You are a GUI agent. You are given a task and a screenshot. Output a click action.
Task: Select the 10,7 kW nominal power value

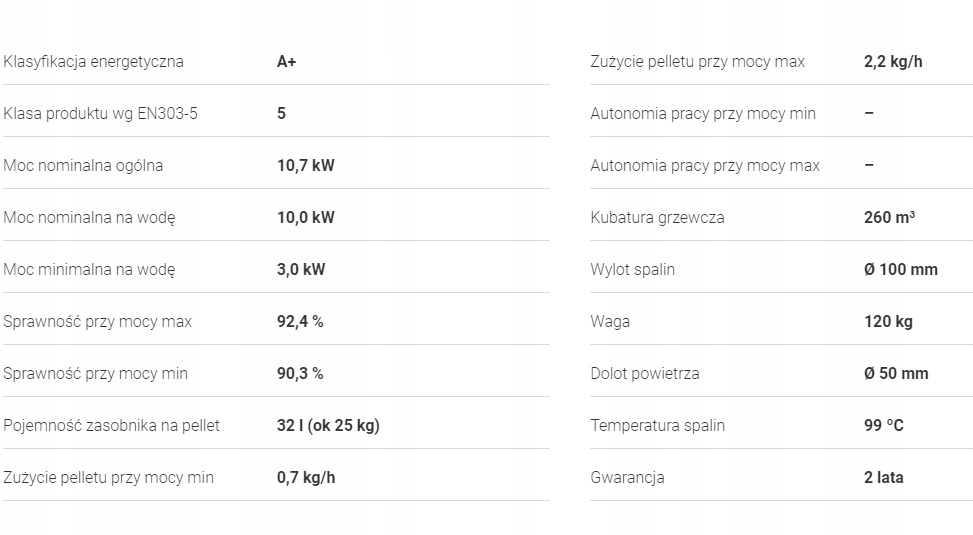[x=305, y=166]
